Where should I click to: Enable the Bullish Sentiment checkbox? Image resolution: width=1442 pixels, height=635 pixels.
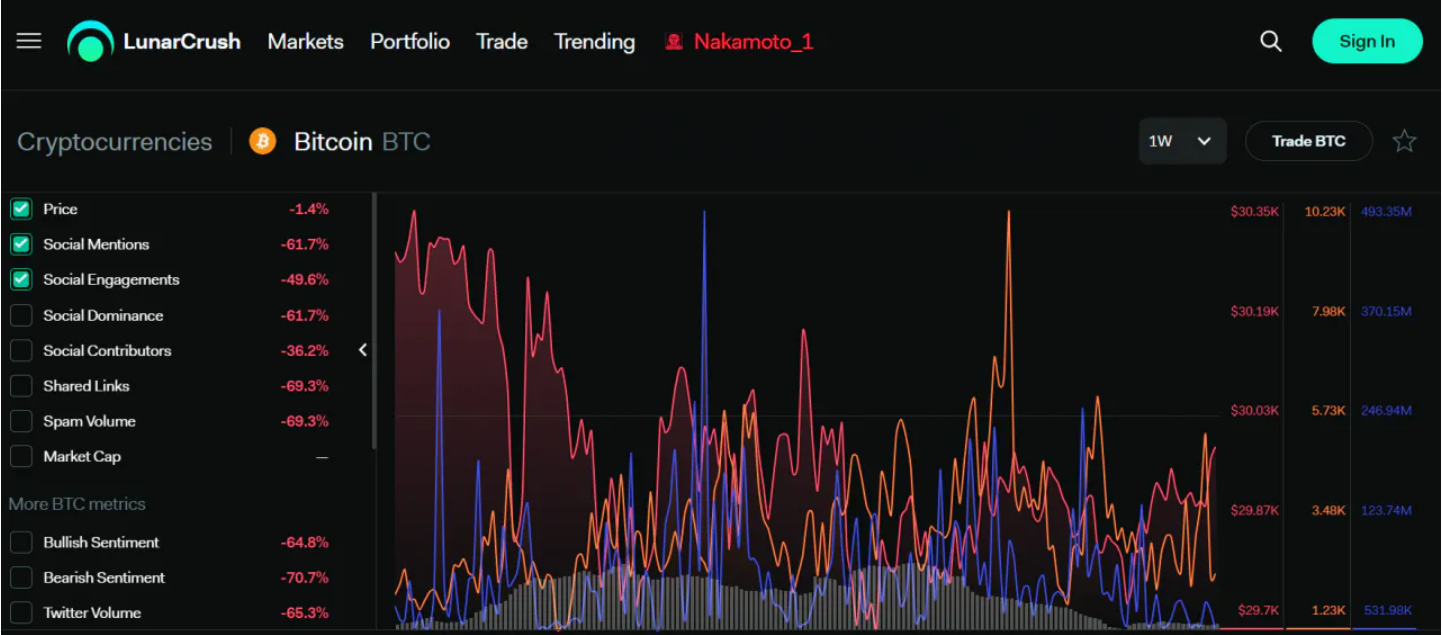point(21,542)
